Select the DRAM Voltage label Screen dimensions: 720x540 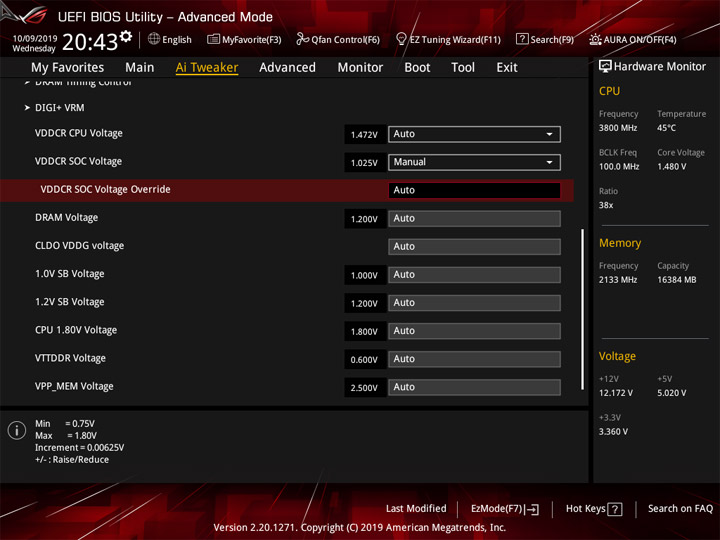67,218
